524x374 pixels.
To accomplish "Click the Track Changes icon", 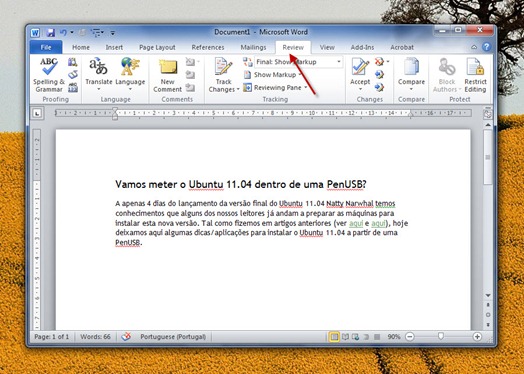I will pyautogui.click(x=224, y=66).
